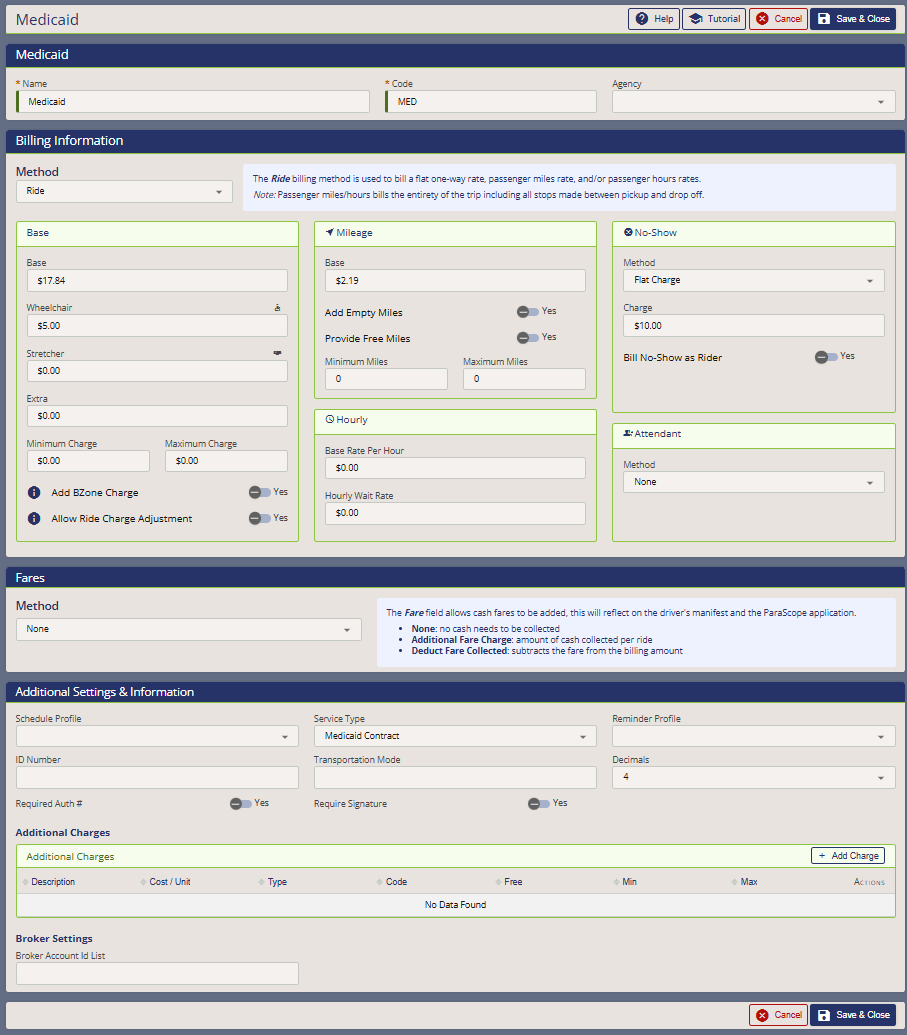Click bottom Save & Close button
Image resolution: width=907 pixels, height=1035 pixels.
pyautogui.click(x=853, y=1015)
